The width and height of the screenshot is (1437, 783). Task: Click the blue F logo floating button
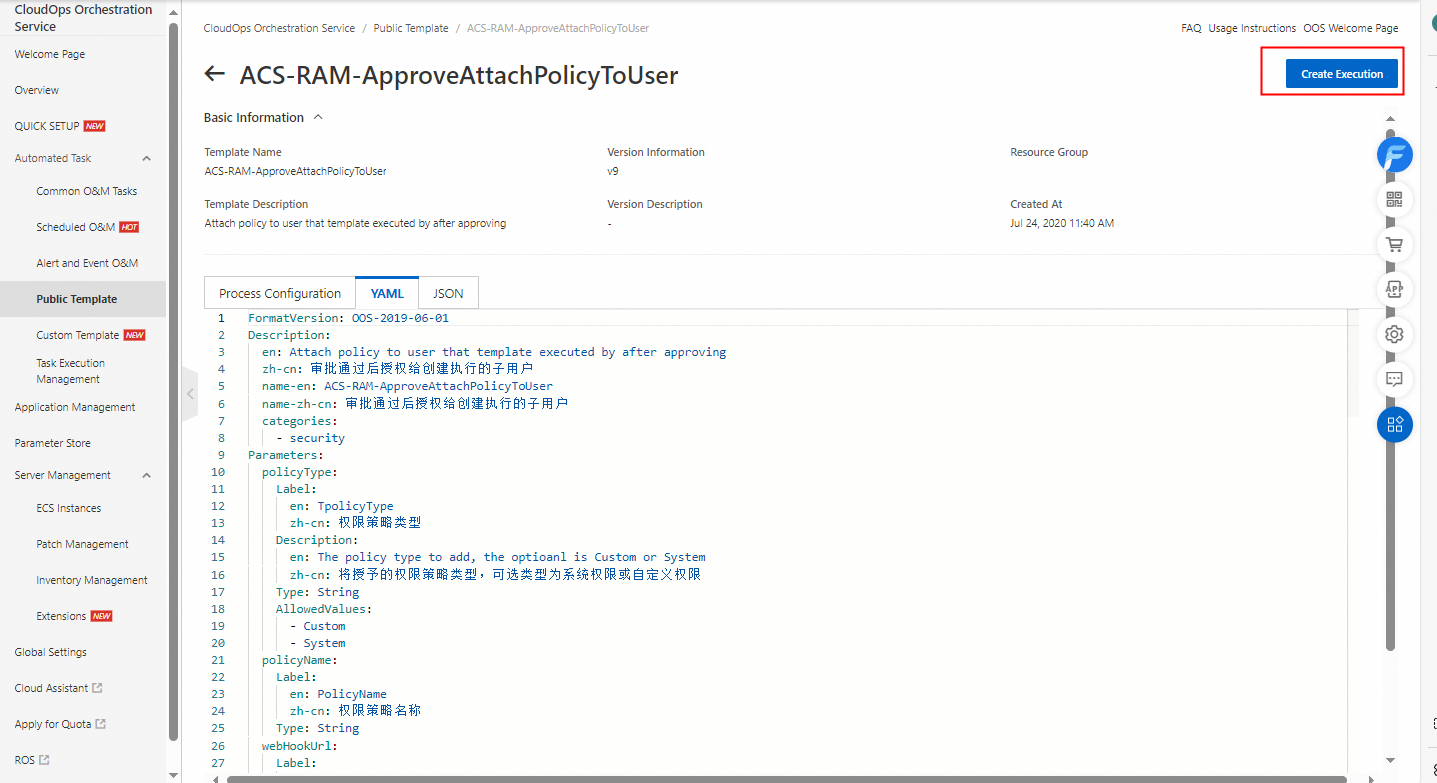(x=1394, y=155)
